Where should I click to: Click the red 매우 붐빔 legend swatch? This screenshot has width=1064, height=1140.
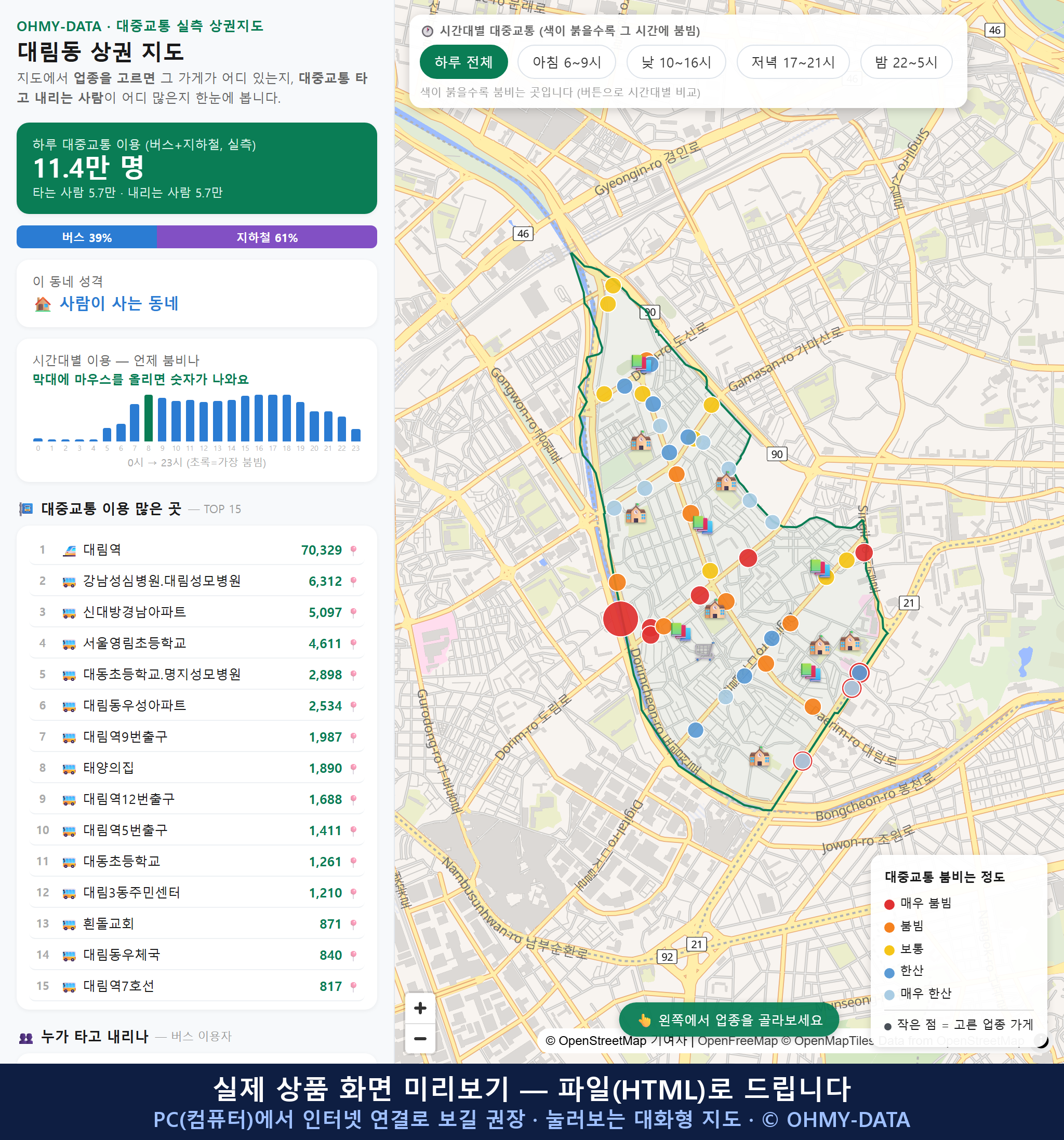[889, 904]
